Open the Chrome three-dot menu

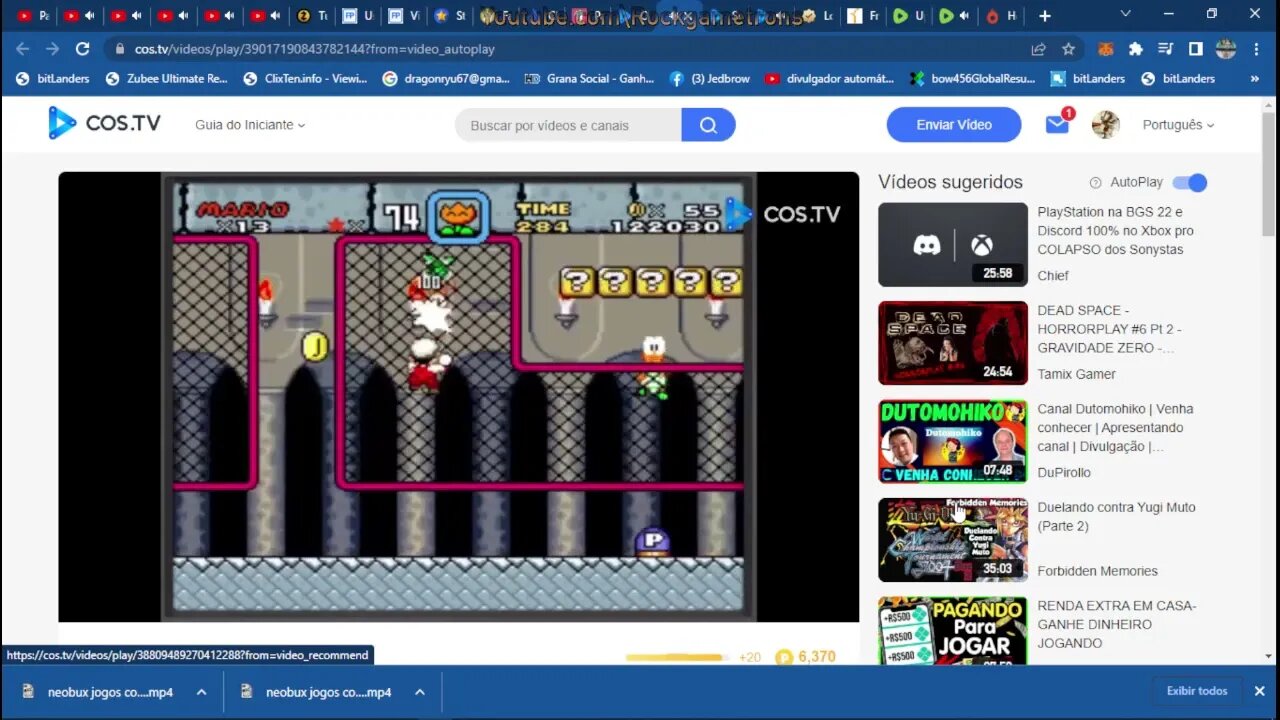coord(1258,49)
